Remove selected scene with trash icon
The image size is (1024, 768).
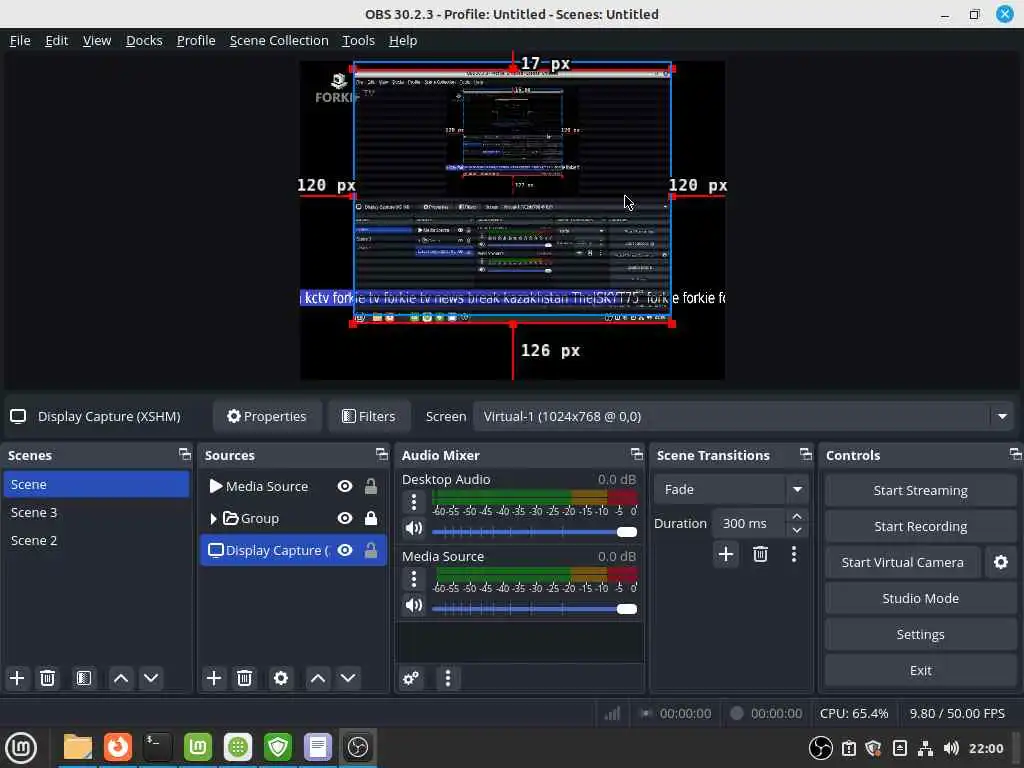tap(47, 678)
